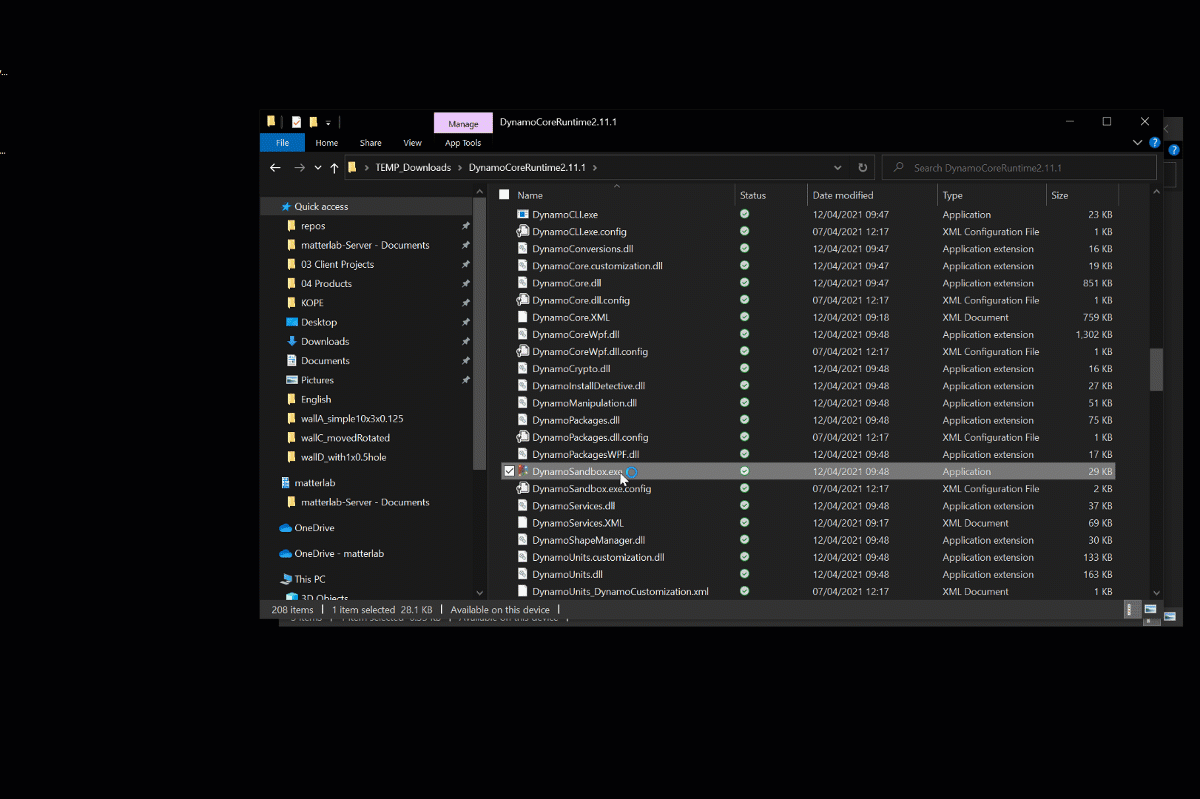Expand chevron after DynamoCoreRuntime2.11.1 in path
The height and width of the screenshot is (799, 1200).
[595, 168]
